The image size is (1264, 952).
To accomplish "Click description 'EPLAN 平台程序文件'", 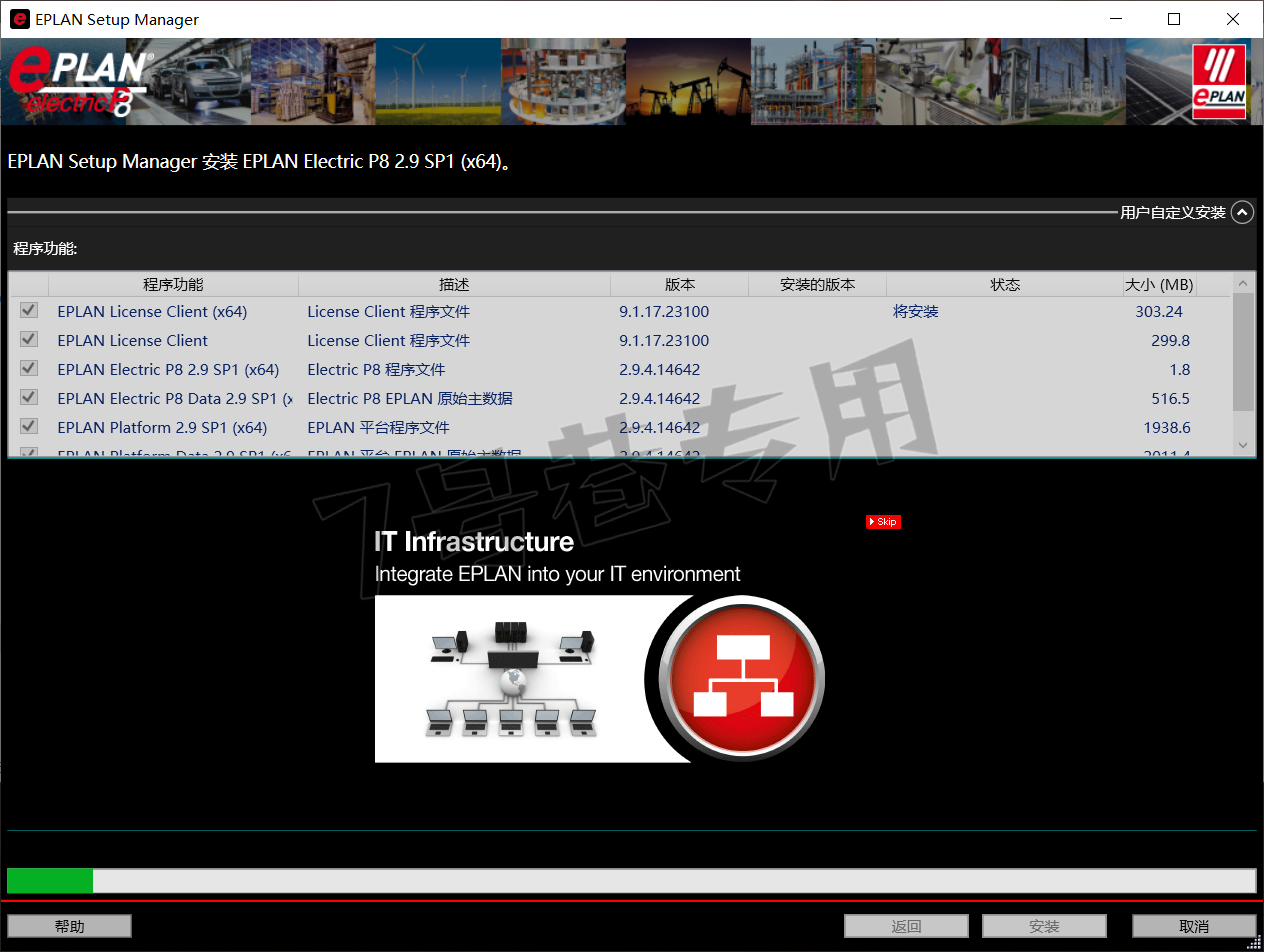I will click(378, 427).
